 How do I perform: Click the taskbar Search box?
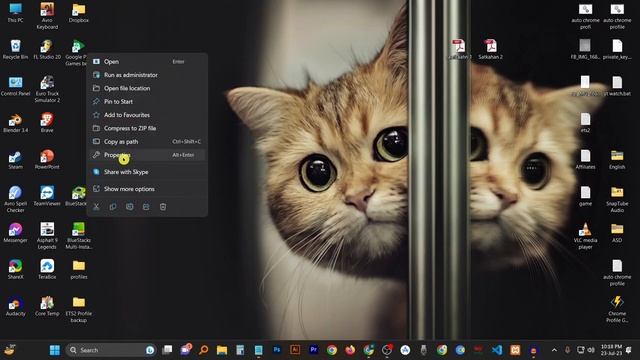pyautogui.click(x=111, y=350)
